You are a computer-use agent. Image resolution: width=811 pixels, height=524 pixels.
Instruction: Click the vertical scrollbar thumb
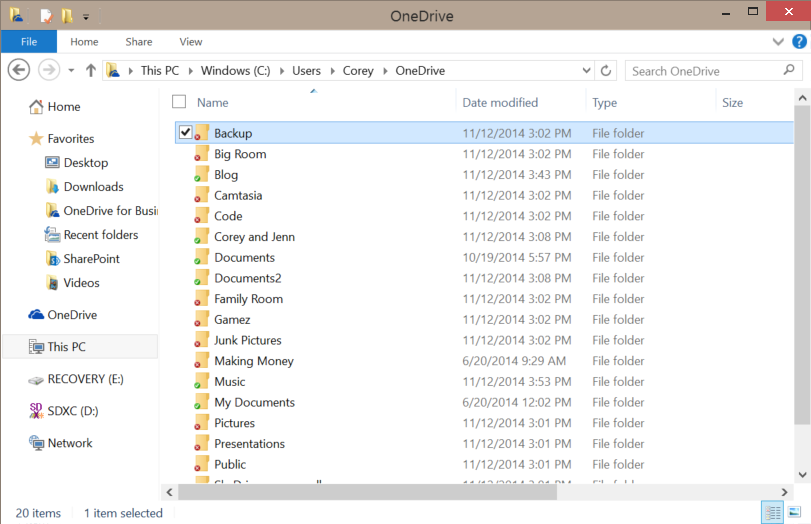tap(802, 265)
